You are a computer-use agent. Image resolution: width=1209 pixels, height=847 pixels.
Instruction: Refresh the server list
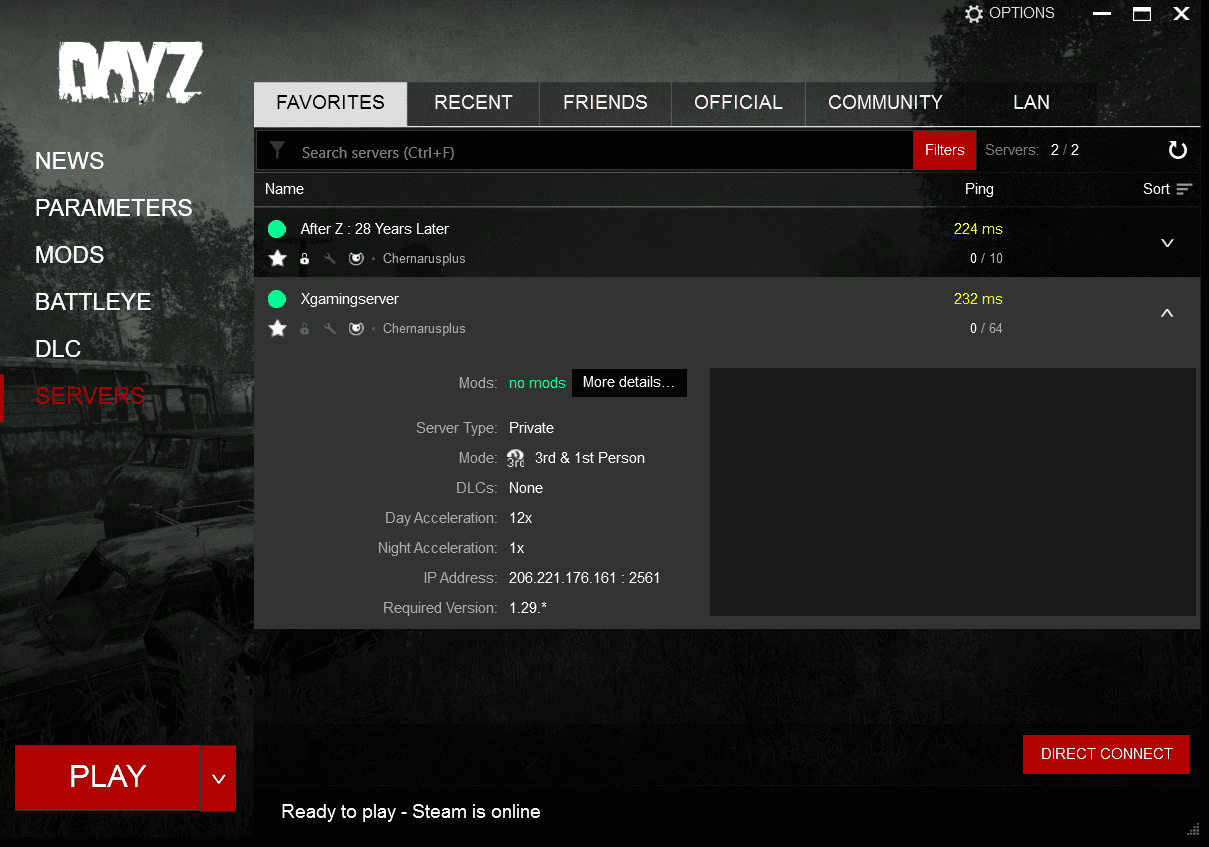pyautogui.click(x=1178, y=149)
